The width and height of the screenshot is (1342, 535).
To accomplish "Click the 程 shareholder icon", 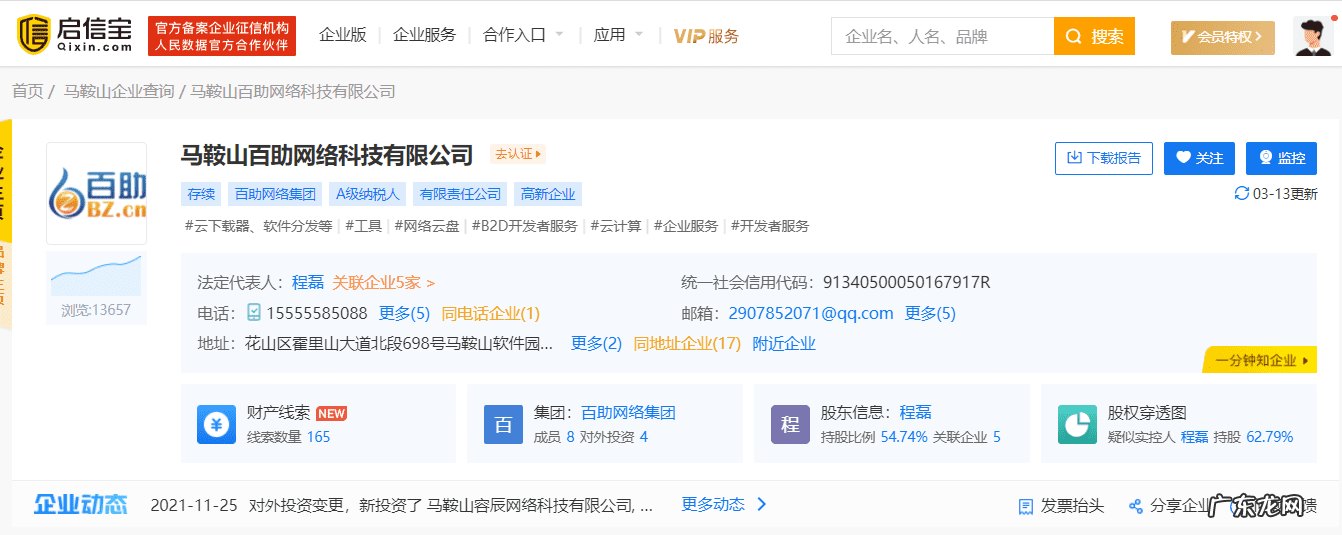I will tap(790, 424).
